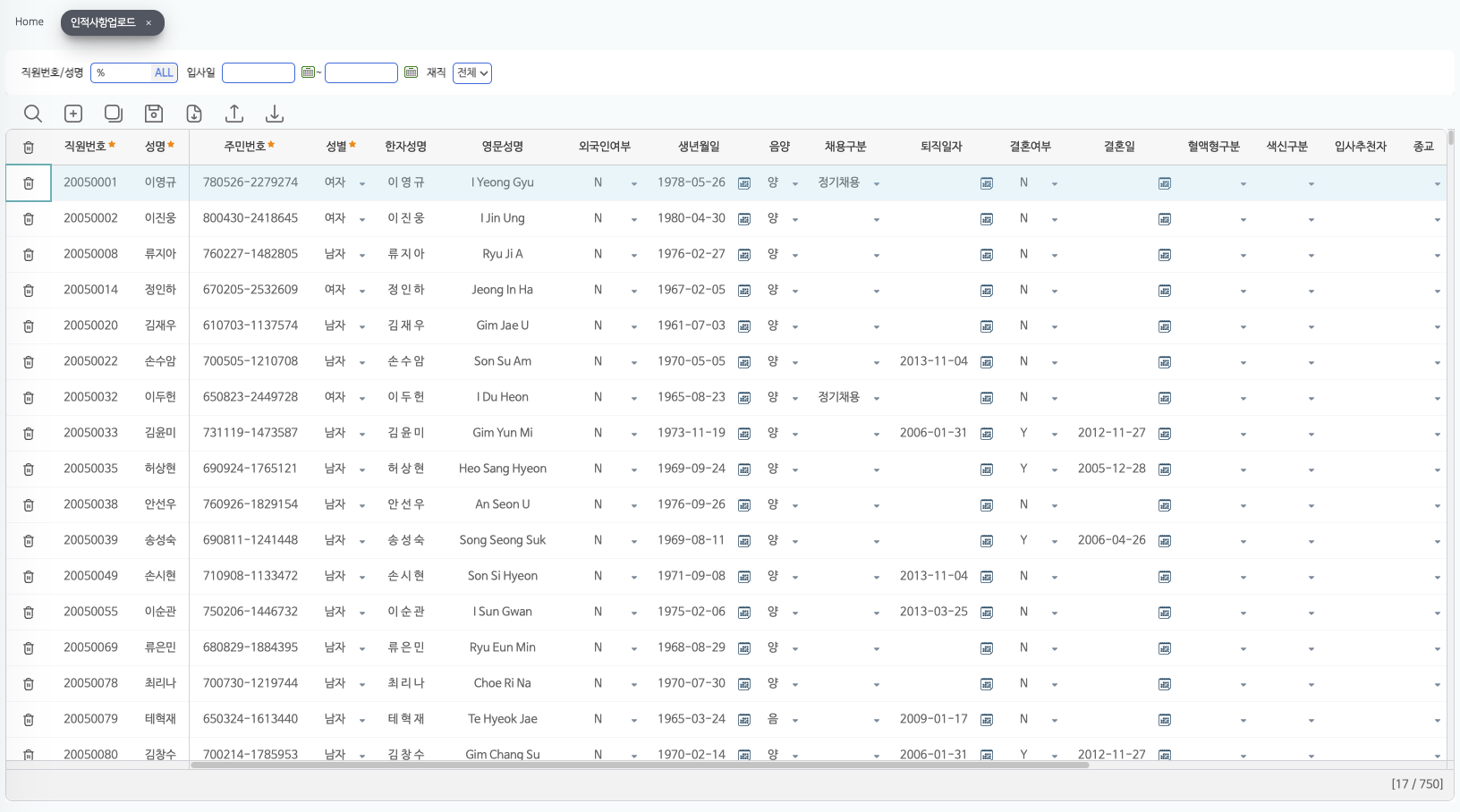Delete employee 20050002 row via trash icon
Image resolution: width=1460 pixels, height=812 pixels.
(29, 219)
